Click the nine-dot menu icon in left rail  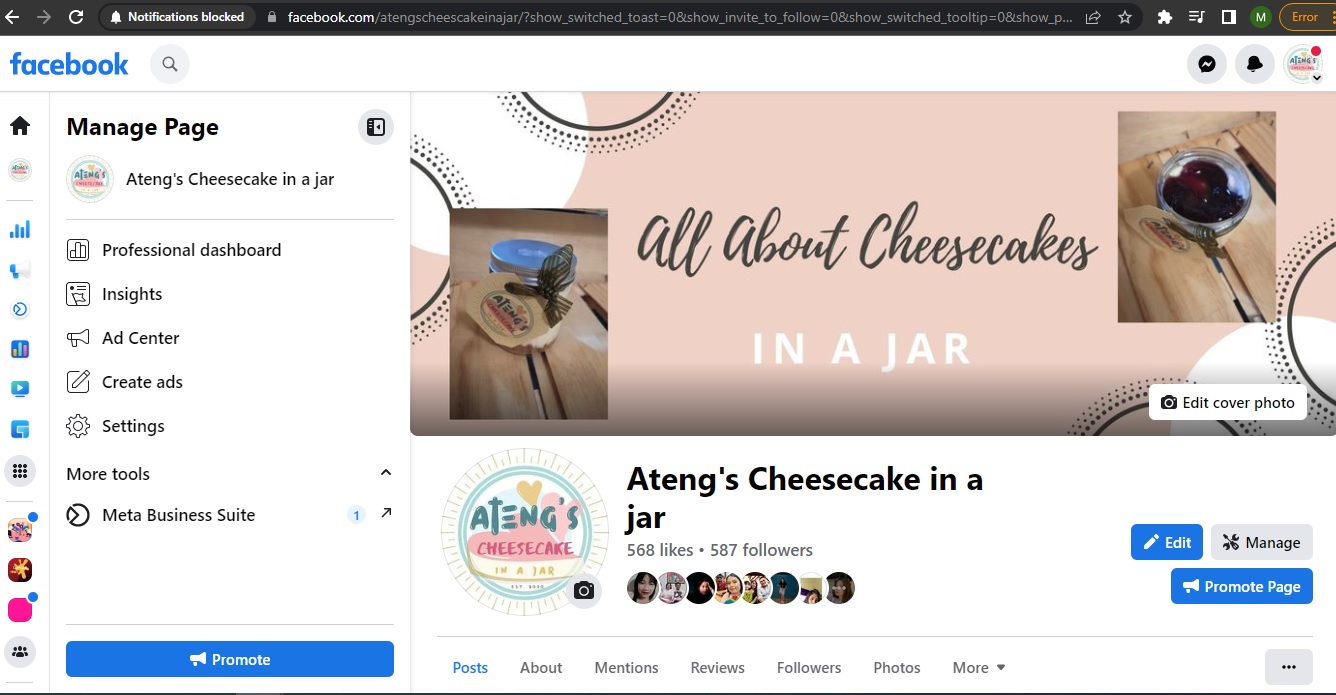coord(20,471)
